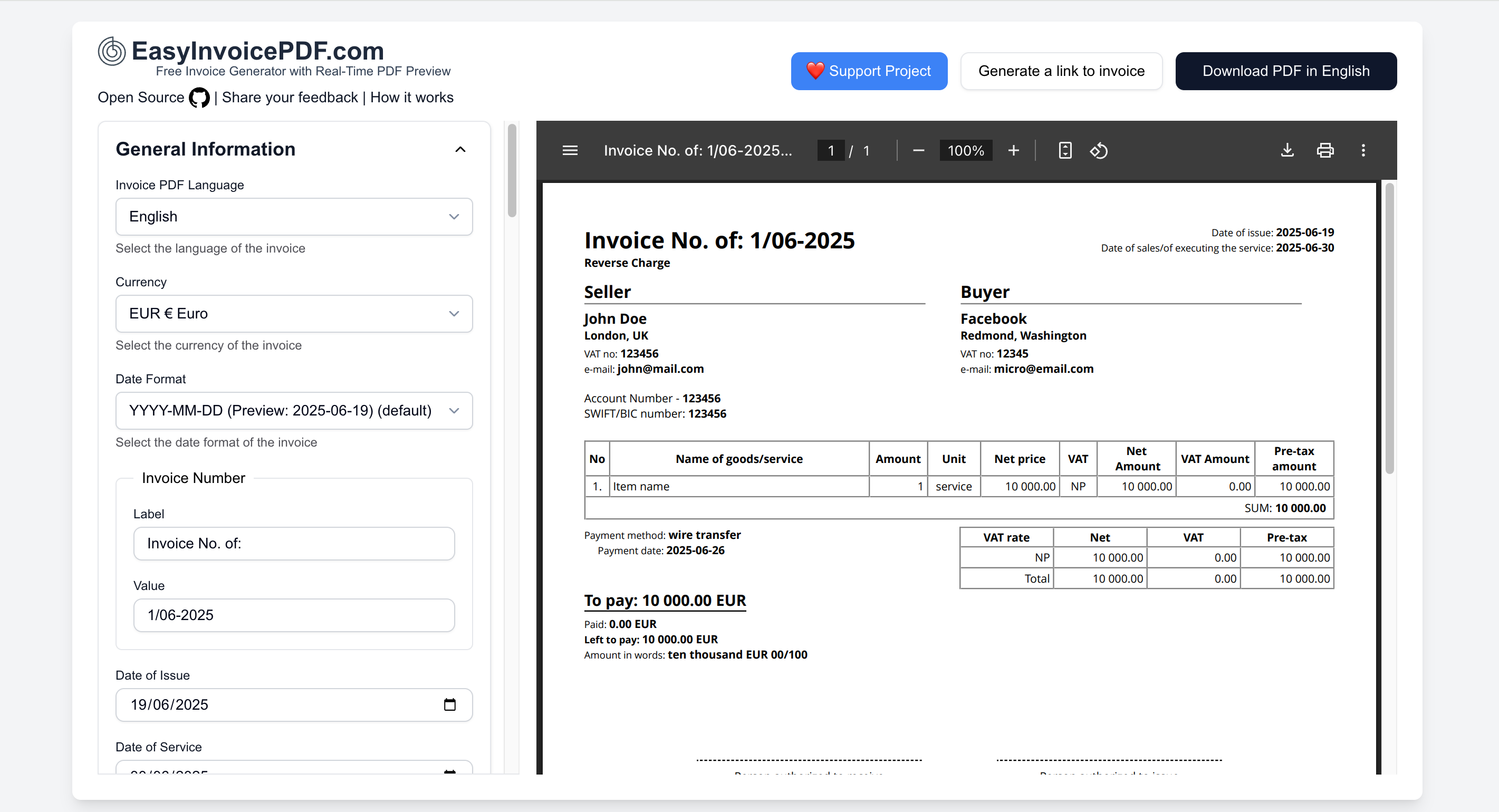Click the Open Source link text
This screenshot has width=1499, height=812.
(141, 98)
